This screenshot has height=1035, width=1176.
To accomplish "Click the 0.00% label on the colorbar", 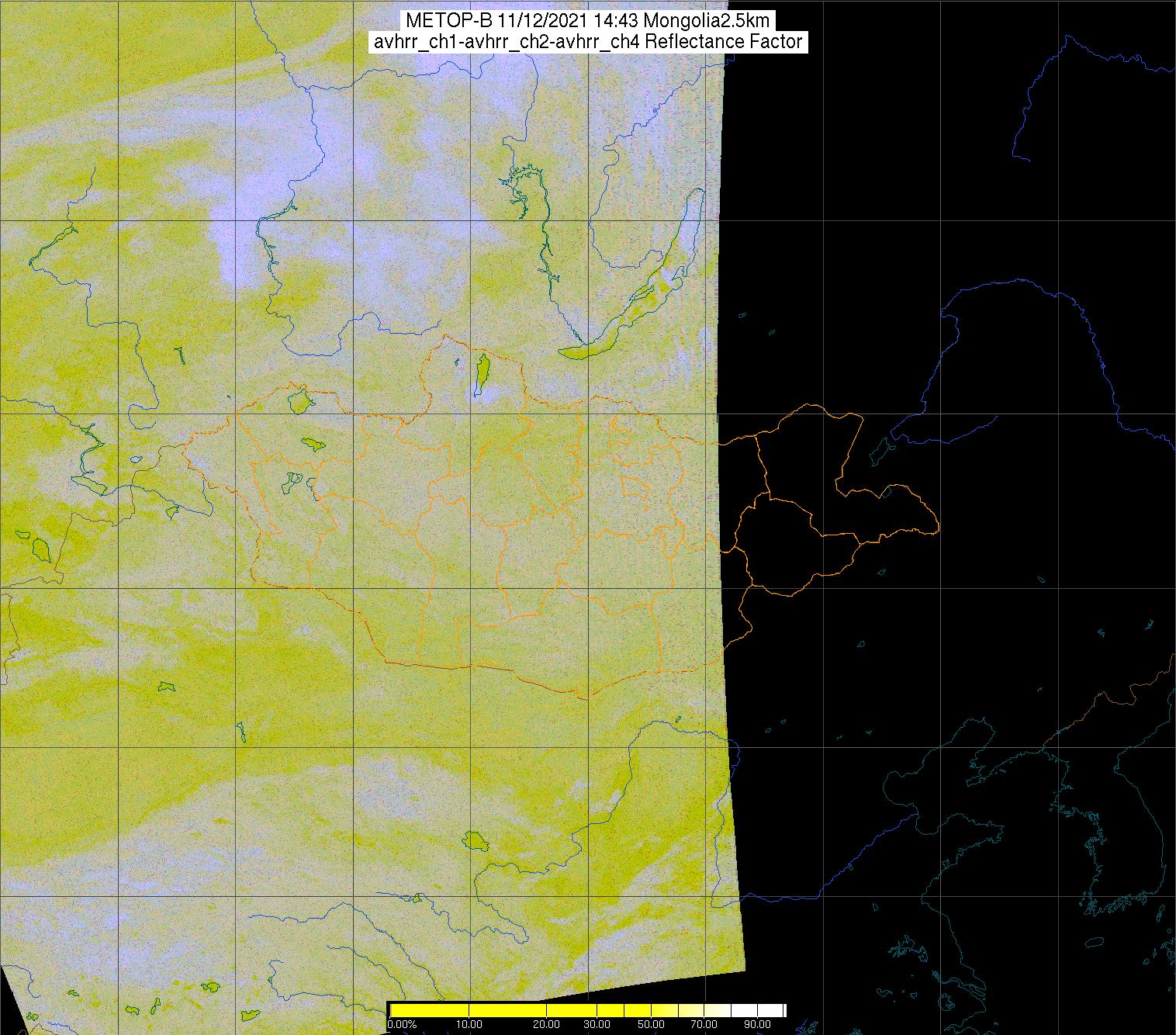I will 402,1025.
